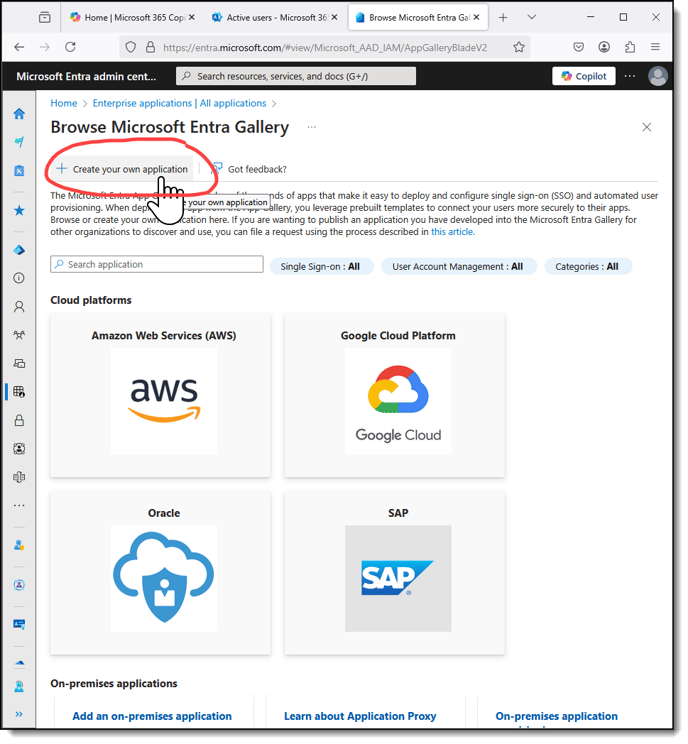Go back with browser back arrow
This screenshot has width=688, height=744.
(19, 47)
